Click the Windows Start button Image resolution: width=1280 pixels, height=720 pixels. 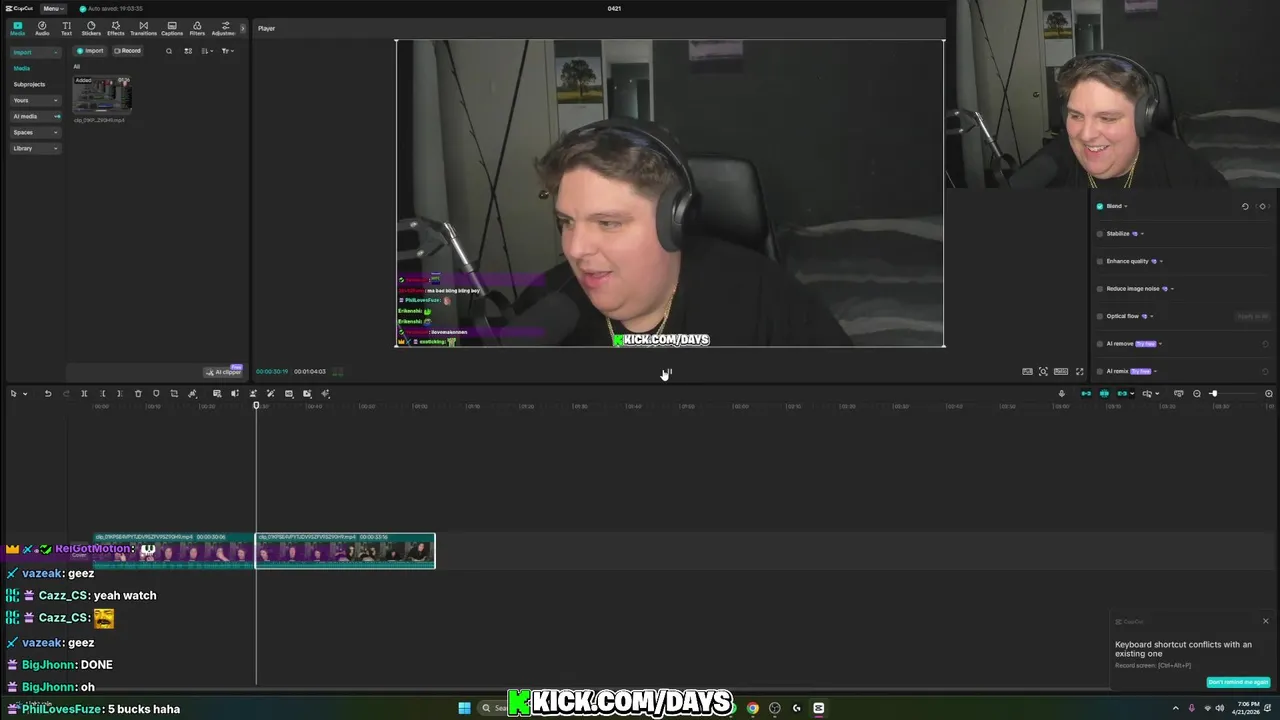click(x=464, y=708)
